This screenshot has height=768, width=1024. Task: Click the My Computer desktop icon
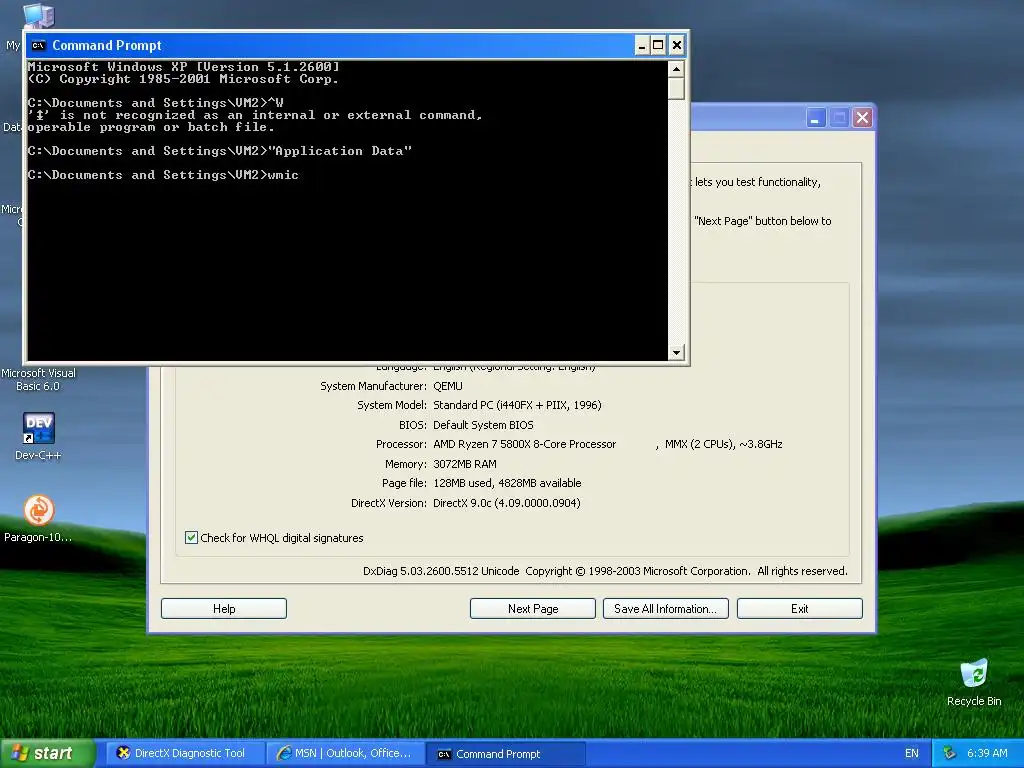coord(39,14)
